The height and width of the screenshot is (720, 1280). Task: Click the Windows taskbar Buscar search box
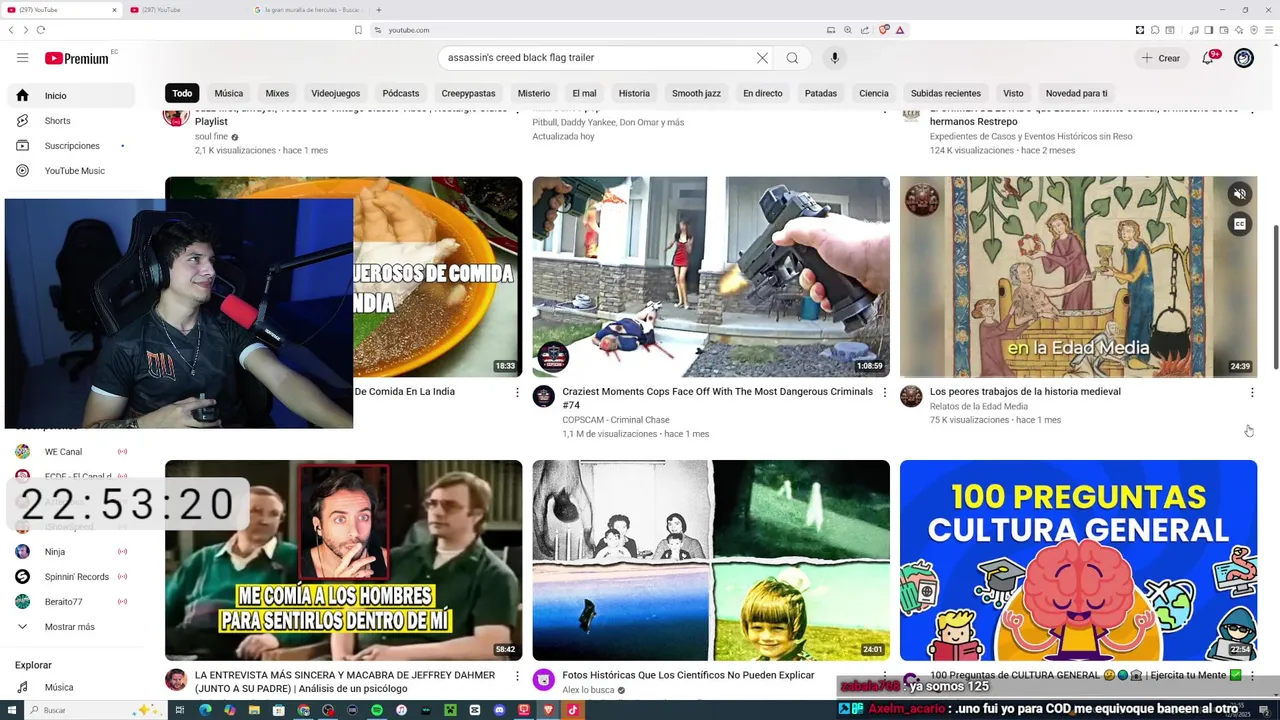pos(95,710)
